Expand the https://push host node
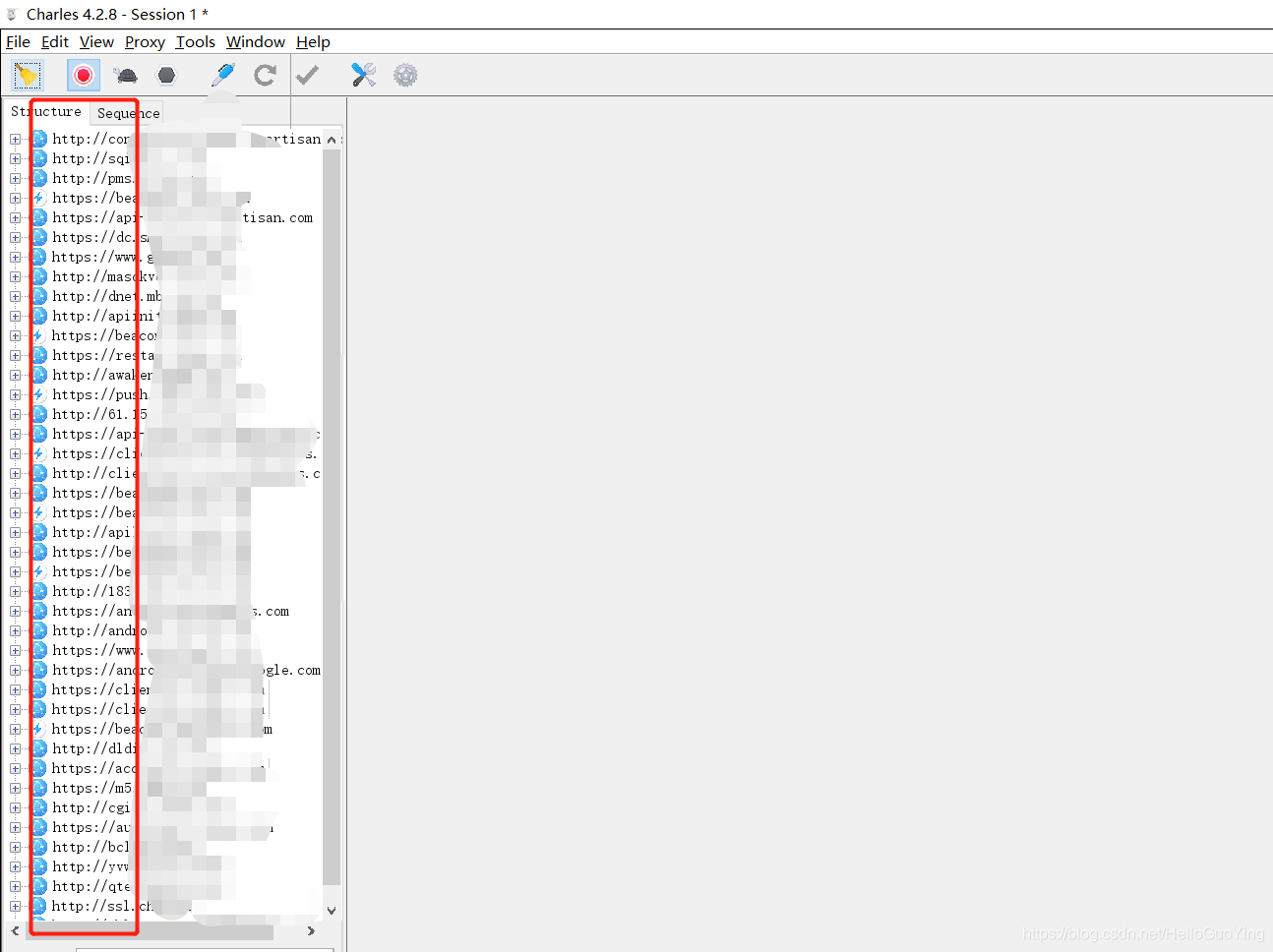1273x952 pixels. [x=15, y=394]
